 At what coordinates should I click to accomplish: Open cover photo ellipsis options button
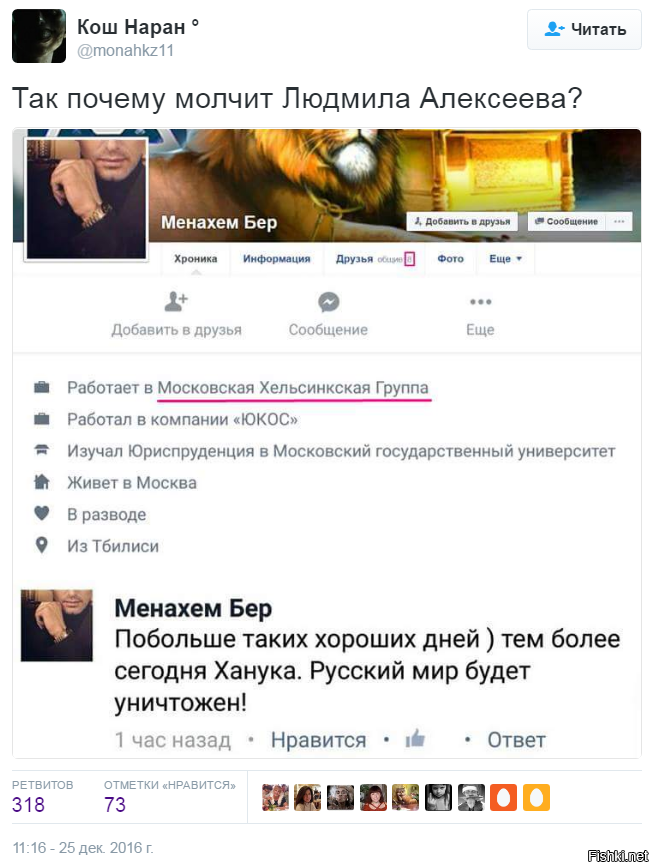619,221
